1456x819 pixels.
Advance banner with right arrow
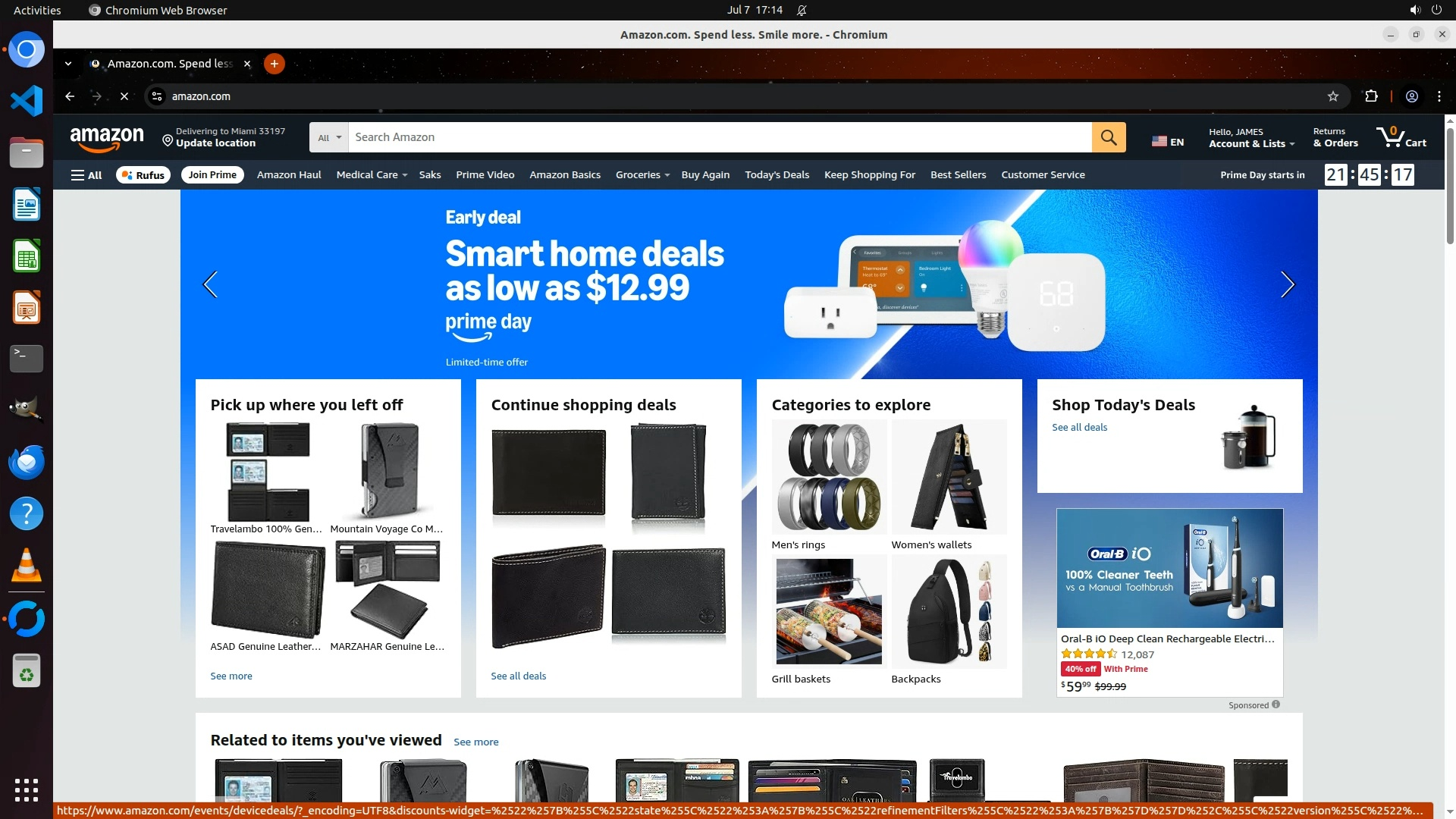point(1287,284)
